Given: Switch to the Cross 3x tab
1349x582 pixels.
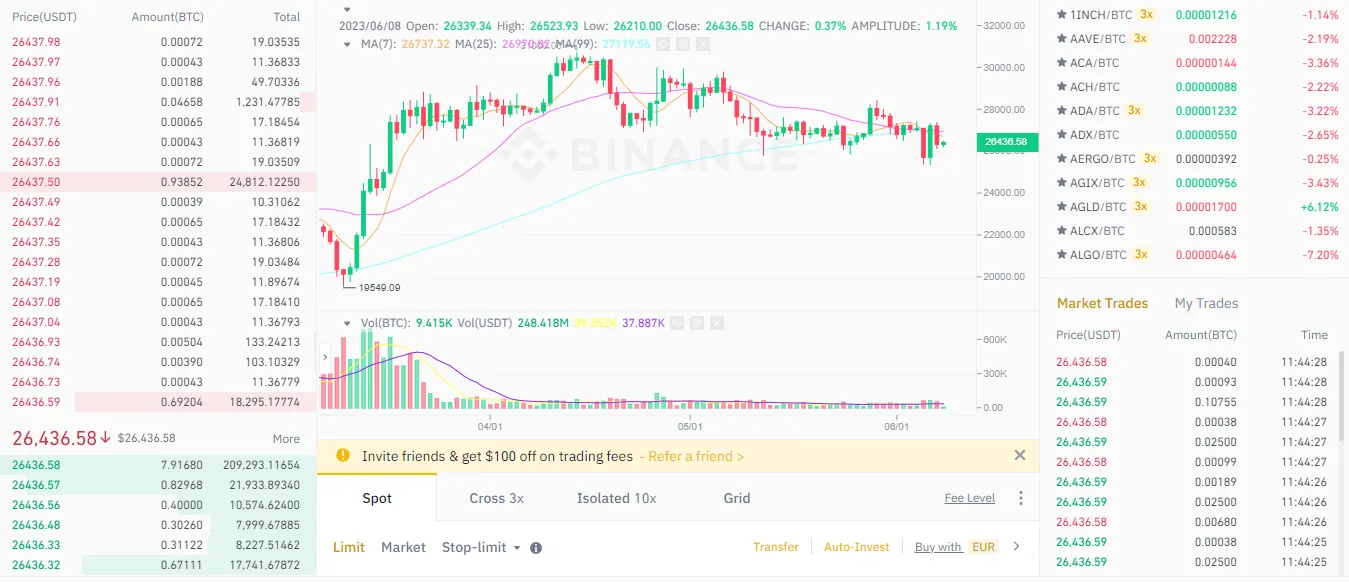Looking at the screenshot, I should click(x=497, y=498).
